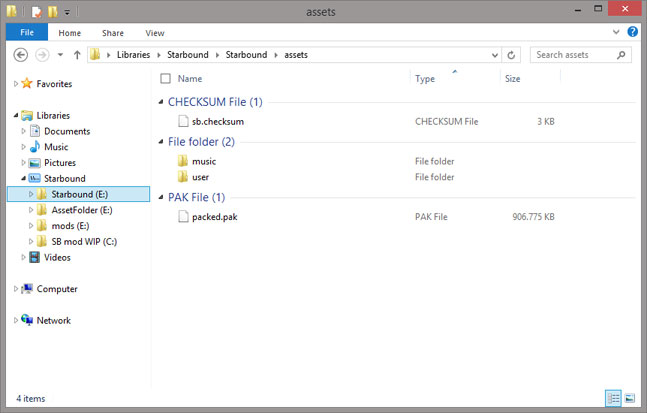Expand the Computer tree node

tap(16, 289)
